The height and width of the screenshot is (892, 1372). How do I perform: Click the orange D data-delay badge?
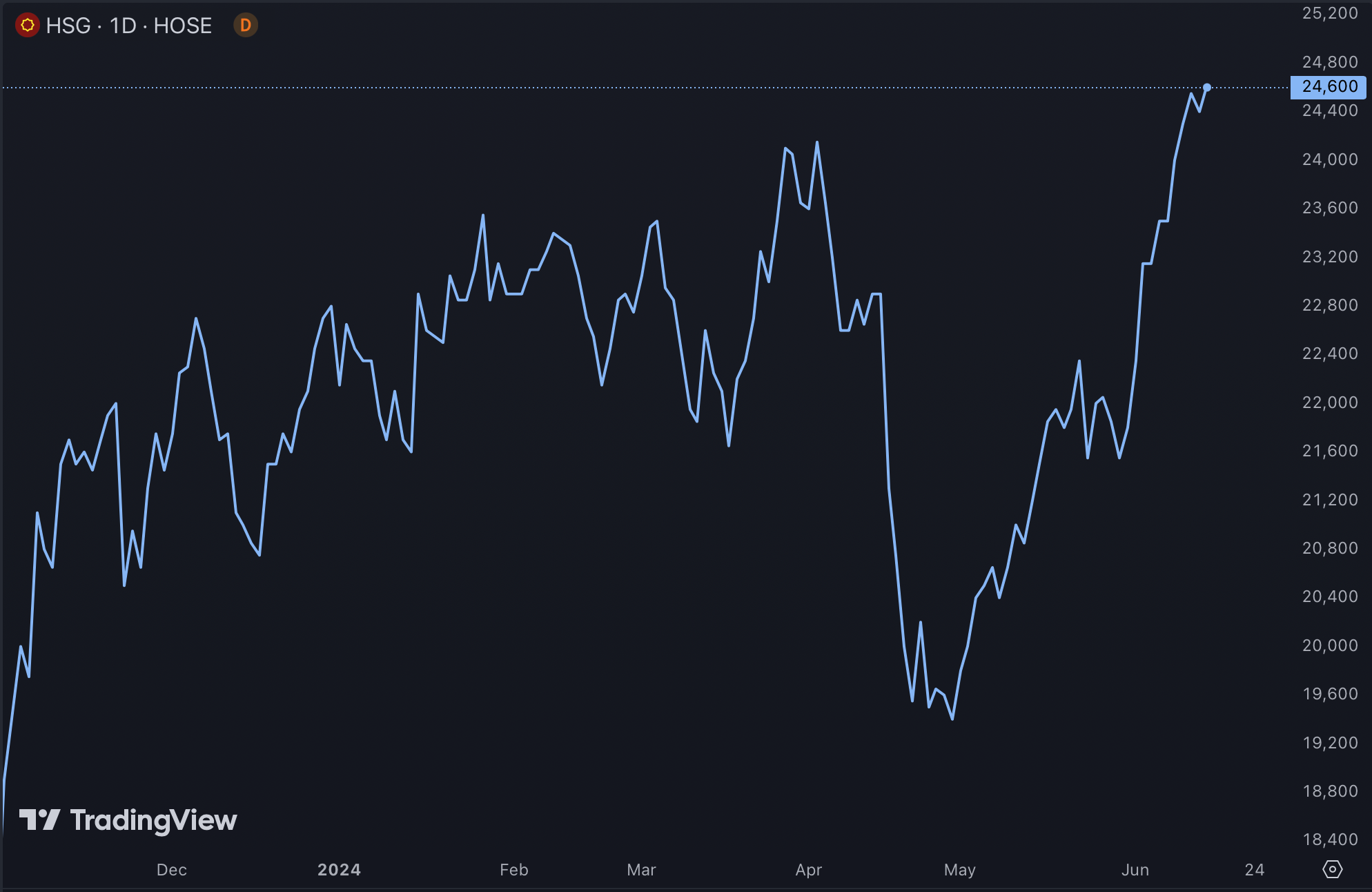click(x=245, y=26)
